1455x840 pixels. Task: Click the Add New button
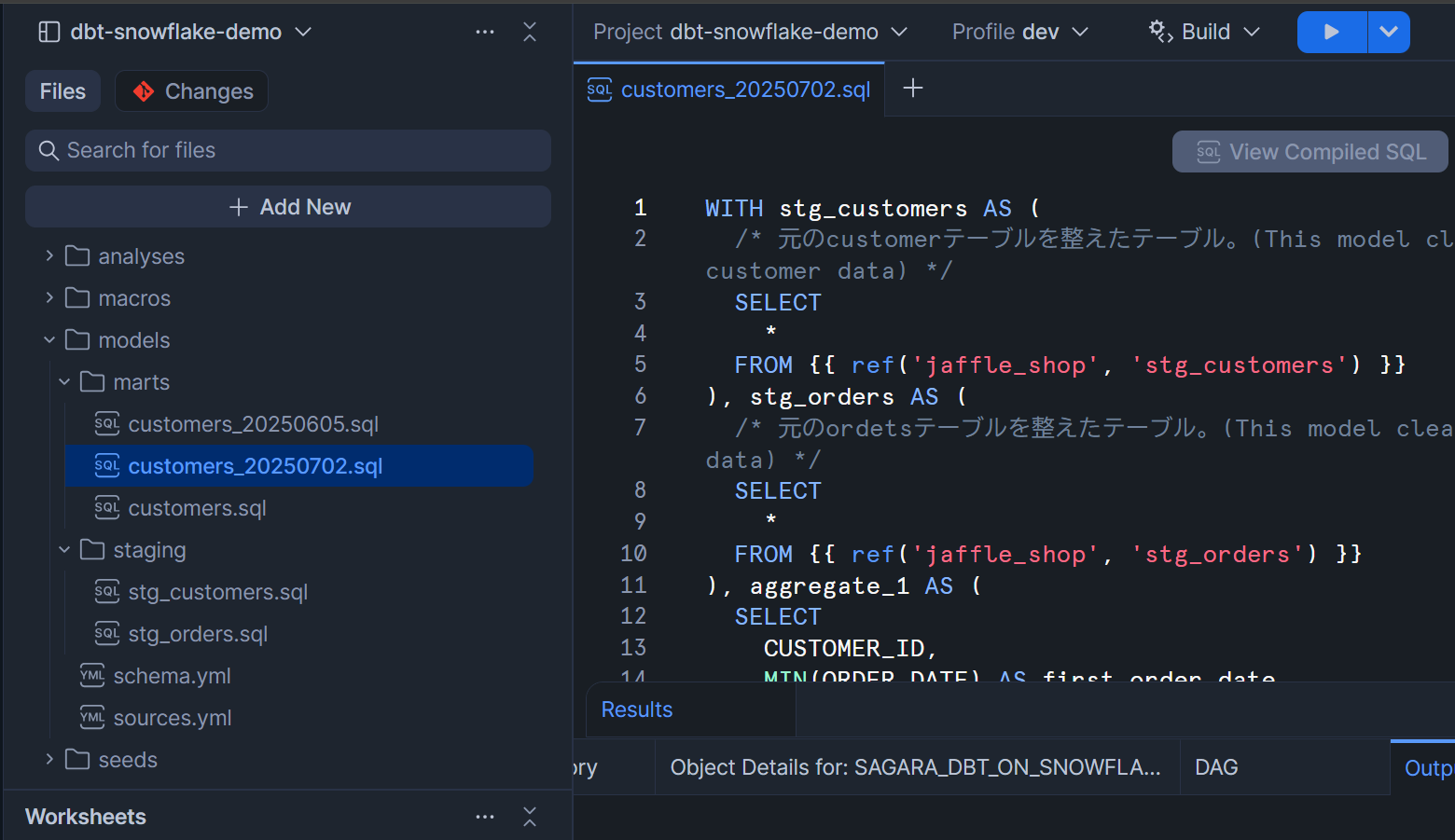click(288, 207)
